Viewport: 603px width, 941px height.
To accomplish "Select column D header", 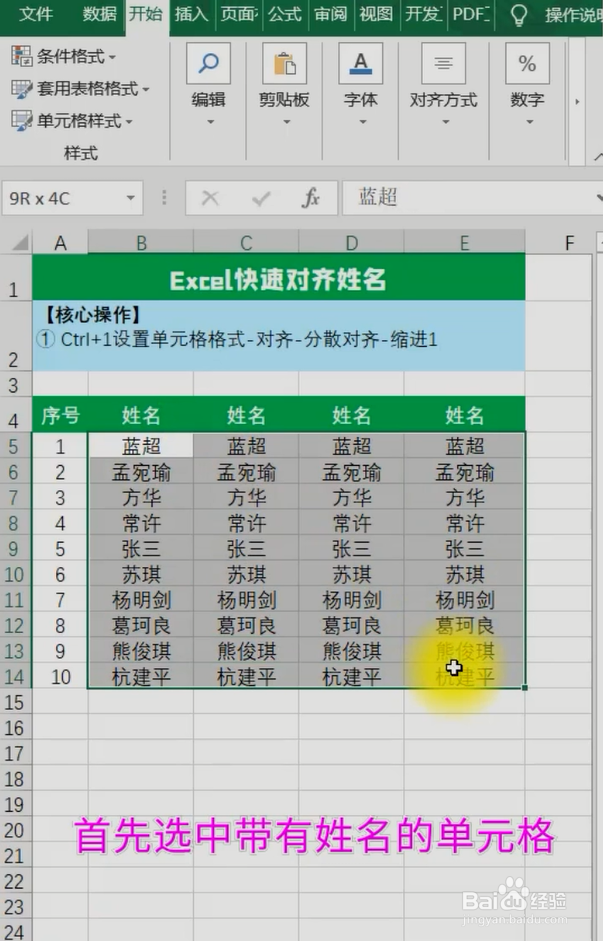I will (352, 242).
